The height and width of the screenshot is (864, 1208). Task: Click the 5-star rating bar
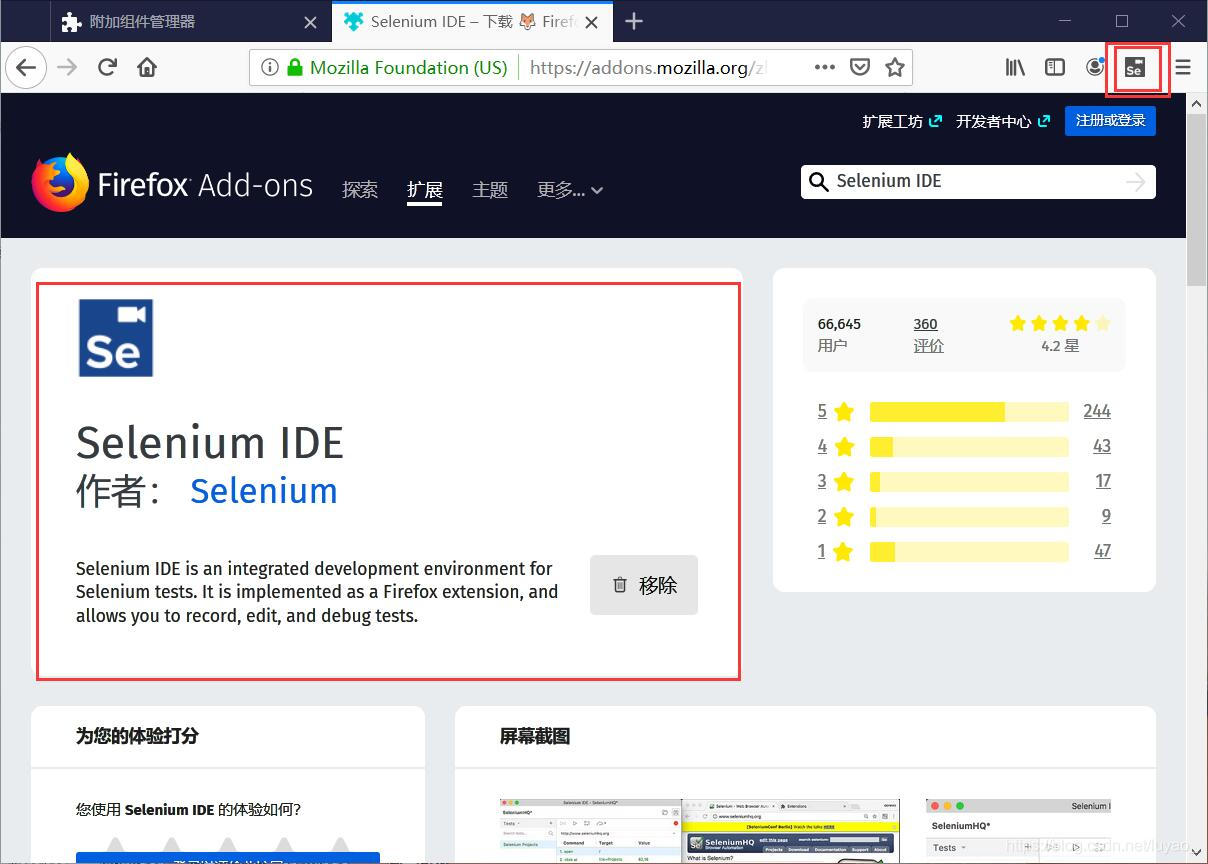click(969, 412)
